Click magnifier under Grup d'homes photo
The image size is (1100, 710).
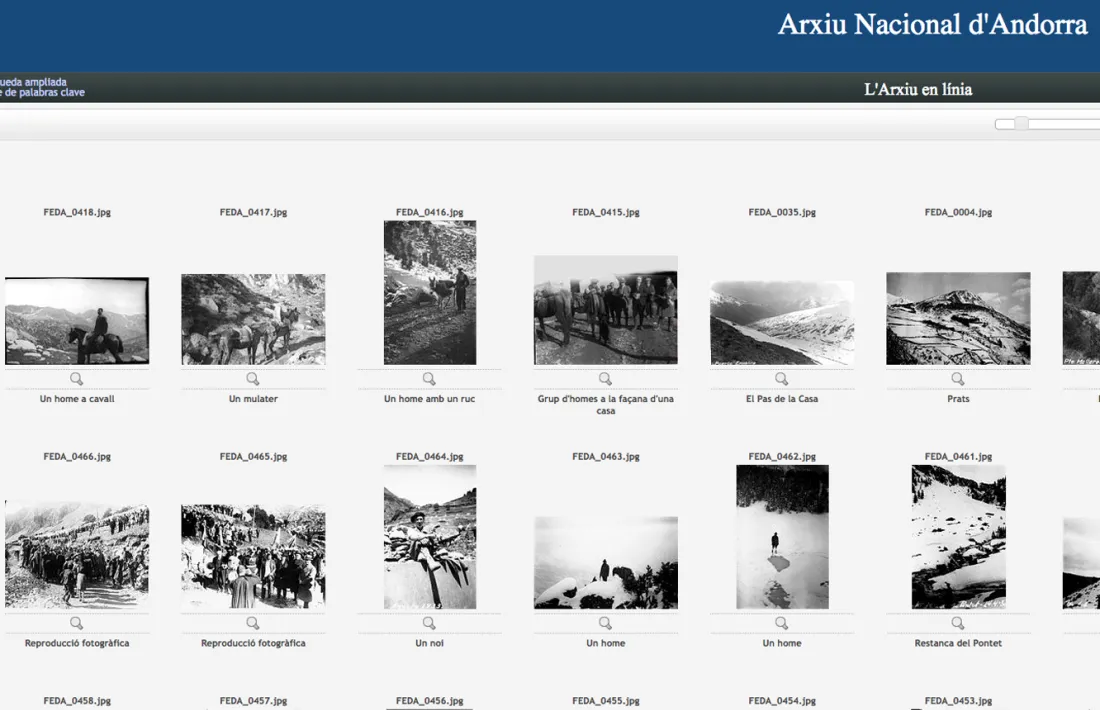click(x=605, y=379)
